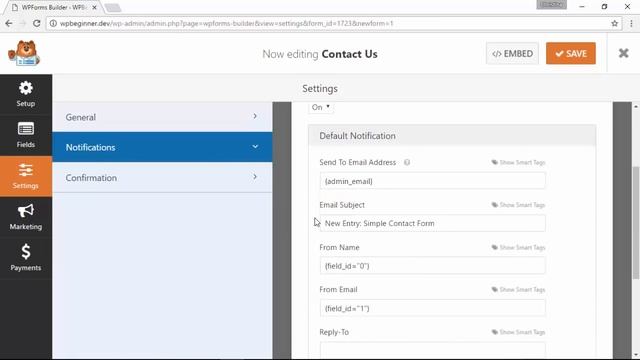Click the Default Notification header
Image resolution: width=640 pixels, height=360 pixels.
pyautogui.click(x=452, y=136)
